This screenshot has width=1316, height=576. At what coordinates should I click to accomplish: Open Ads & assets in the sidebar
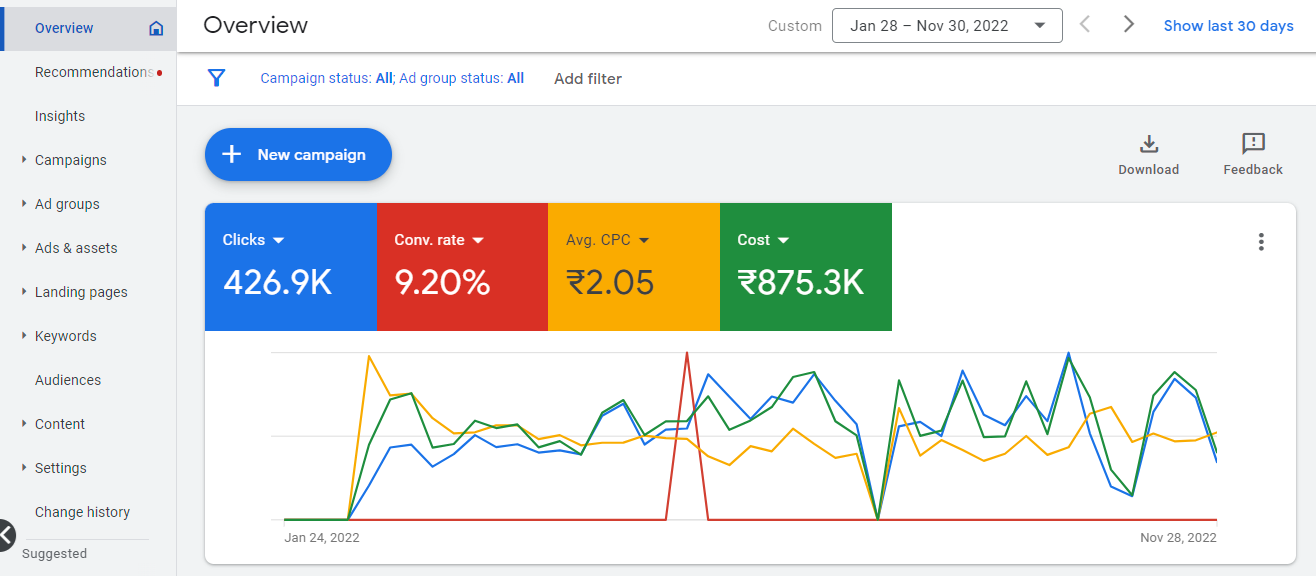[x=76, y=248]
